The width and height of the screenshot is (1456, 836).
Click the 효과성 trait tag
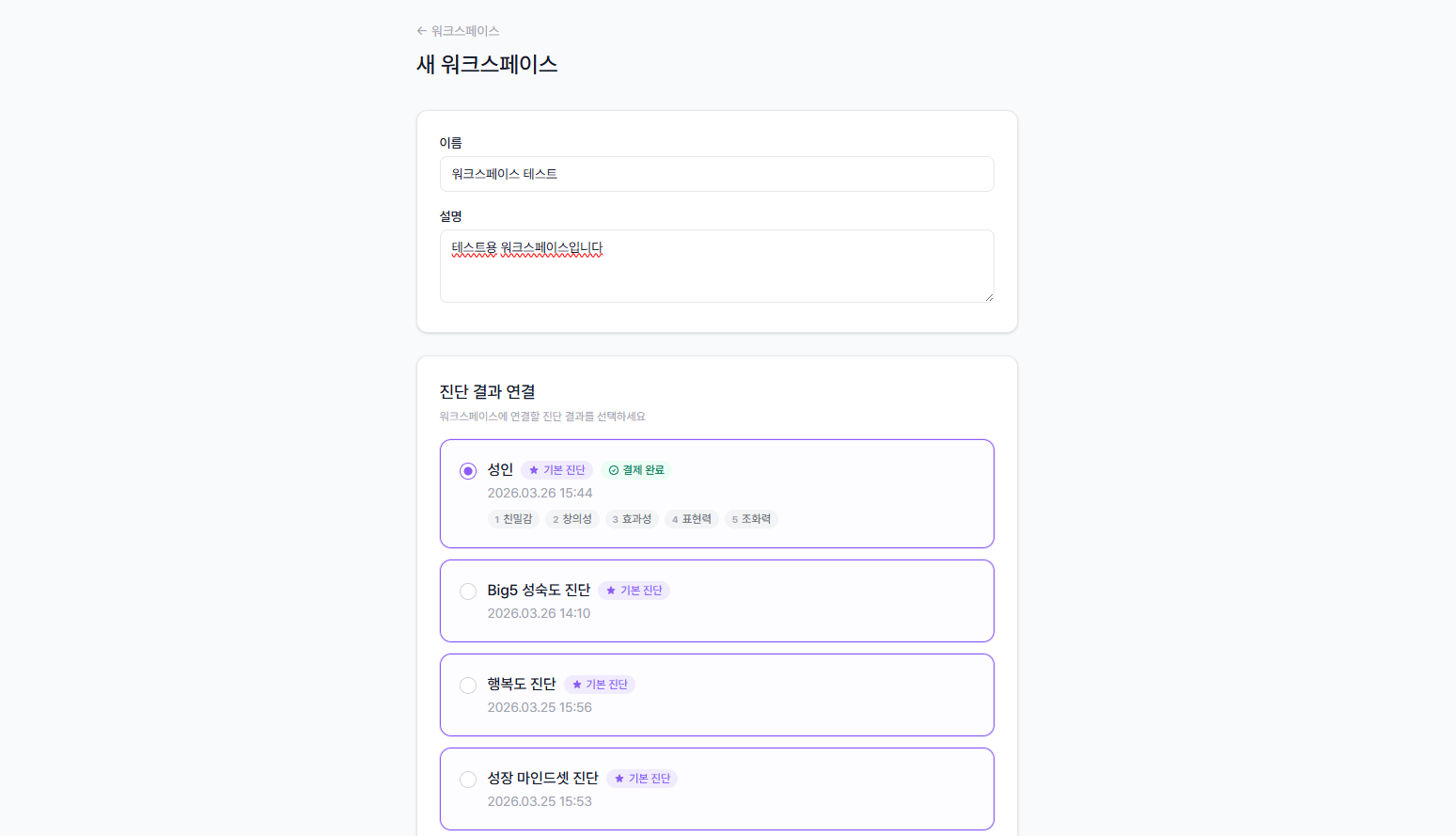632,518
